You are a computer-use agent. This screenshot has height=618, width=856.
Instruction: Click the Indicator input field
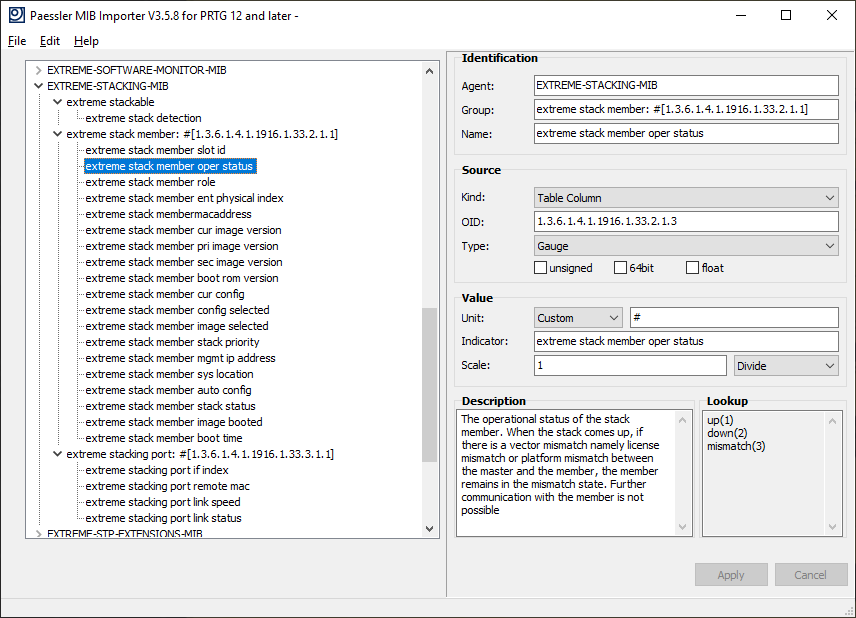[x=686, y=341]
